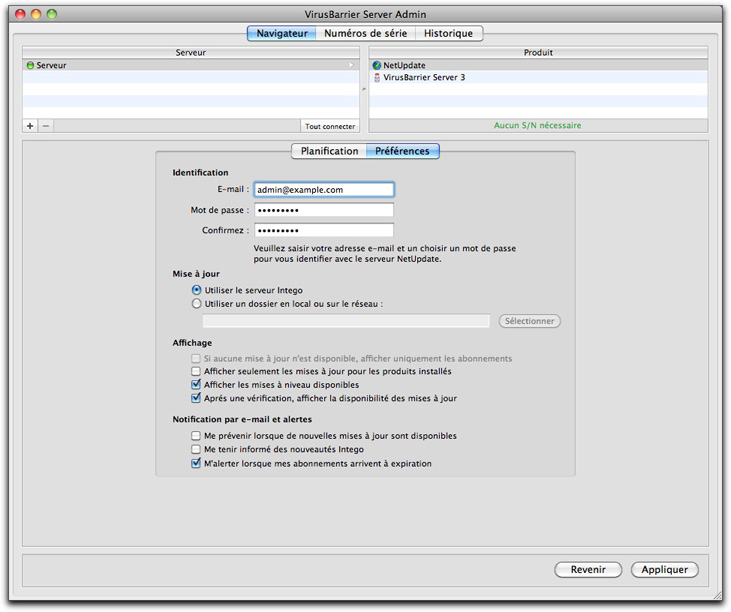This screenshot has height=612, width=731.
Task: Switch to the Planification tab
Action: [x=329, y=151]
